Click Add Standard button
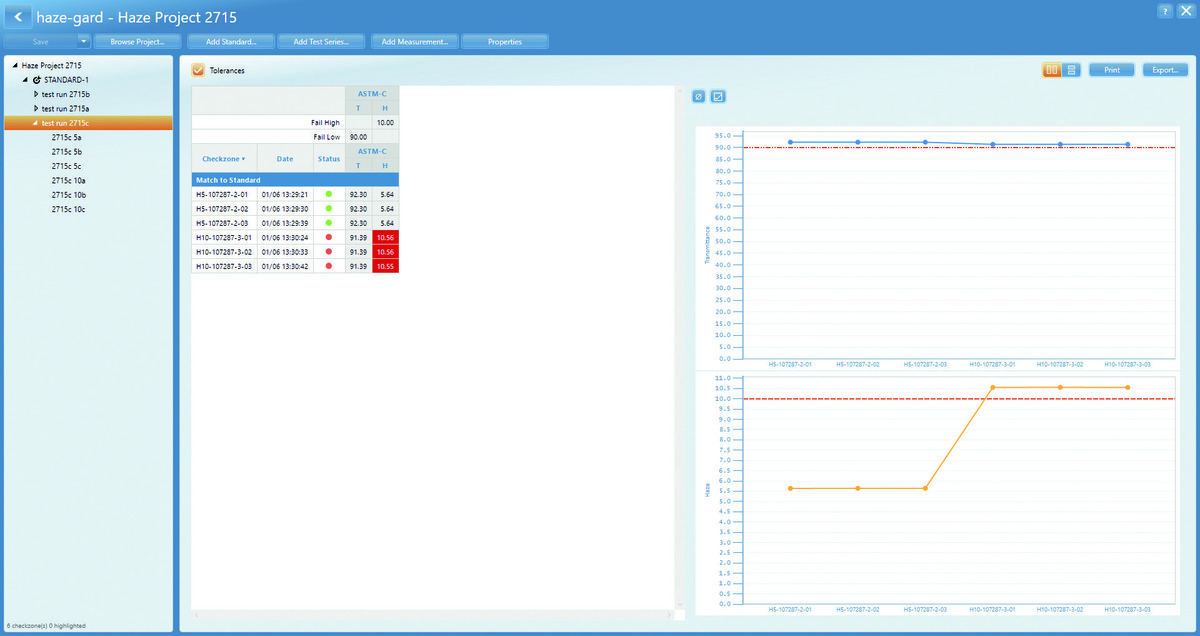 231,42
